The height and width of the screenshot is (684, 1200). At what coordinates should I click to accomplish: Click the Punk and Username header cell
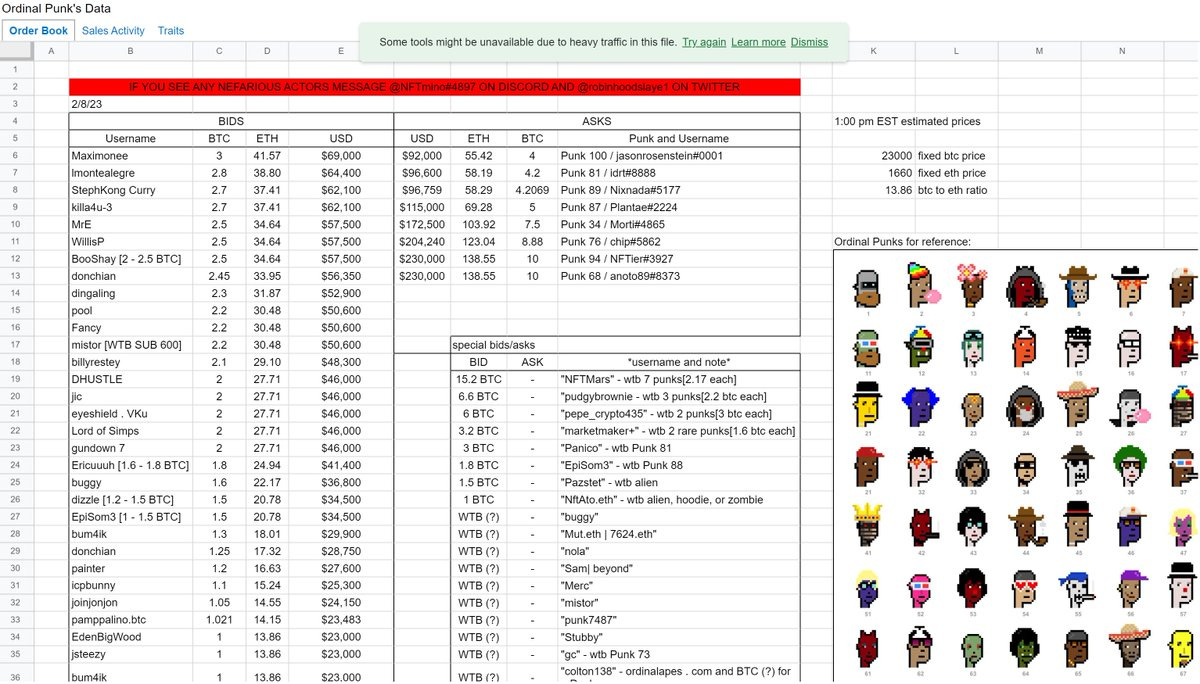pos(679,139)
